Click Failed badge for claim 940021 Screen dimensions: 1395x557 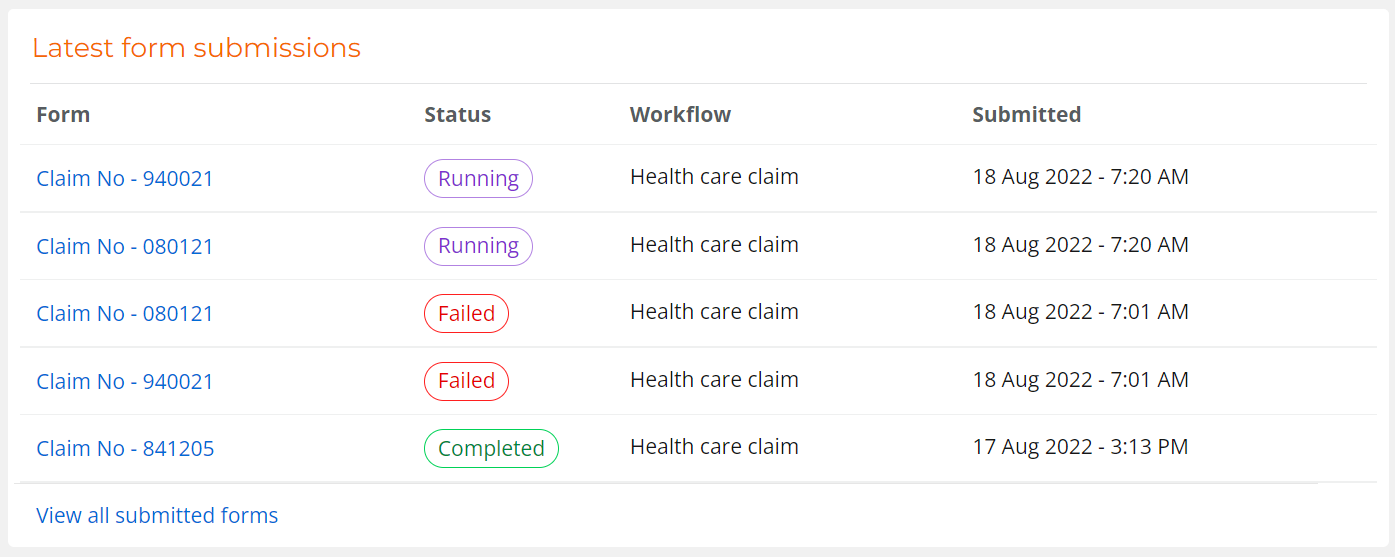click(466, 381)
